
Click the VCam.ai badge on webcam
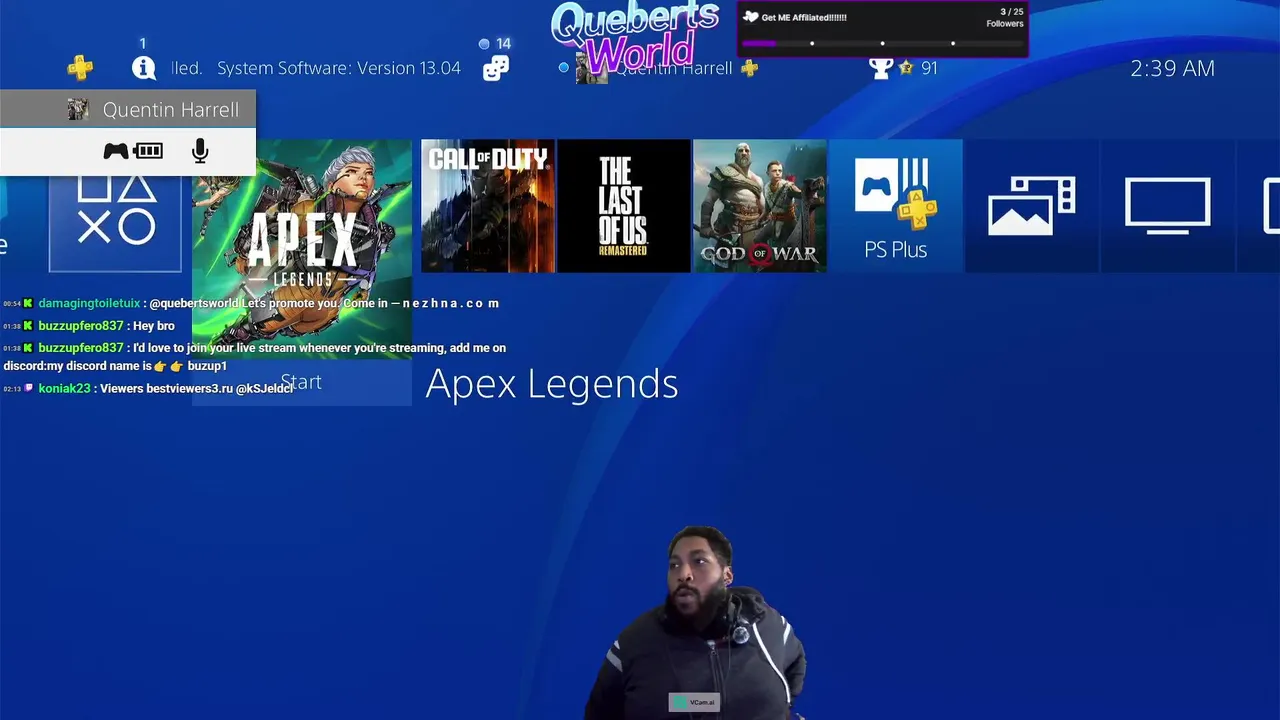pos(694,702)
